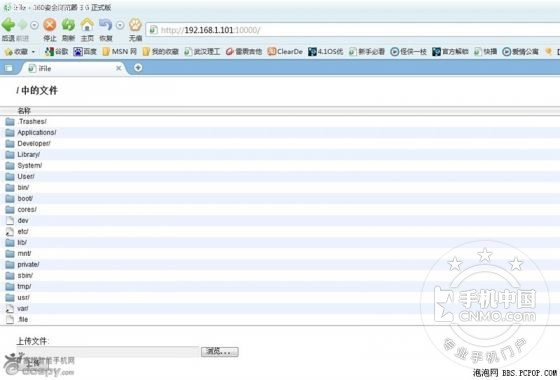The width and height of the screenshot is (560, 380).
Task: Click the green back arrow button
Action: pyautogui.click(x=8, y=25)
